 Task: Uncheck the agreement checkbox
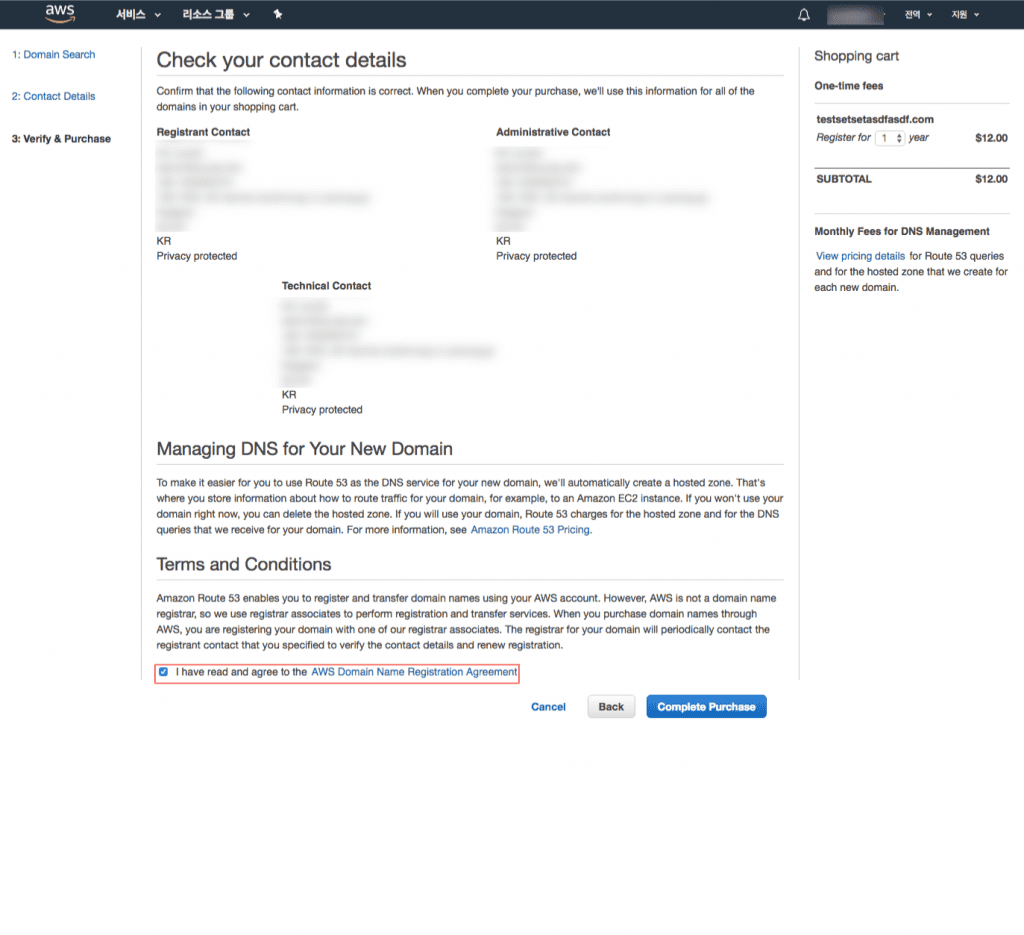click(163, 672)
